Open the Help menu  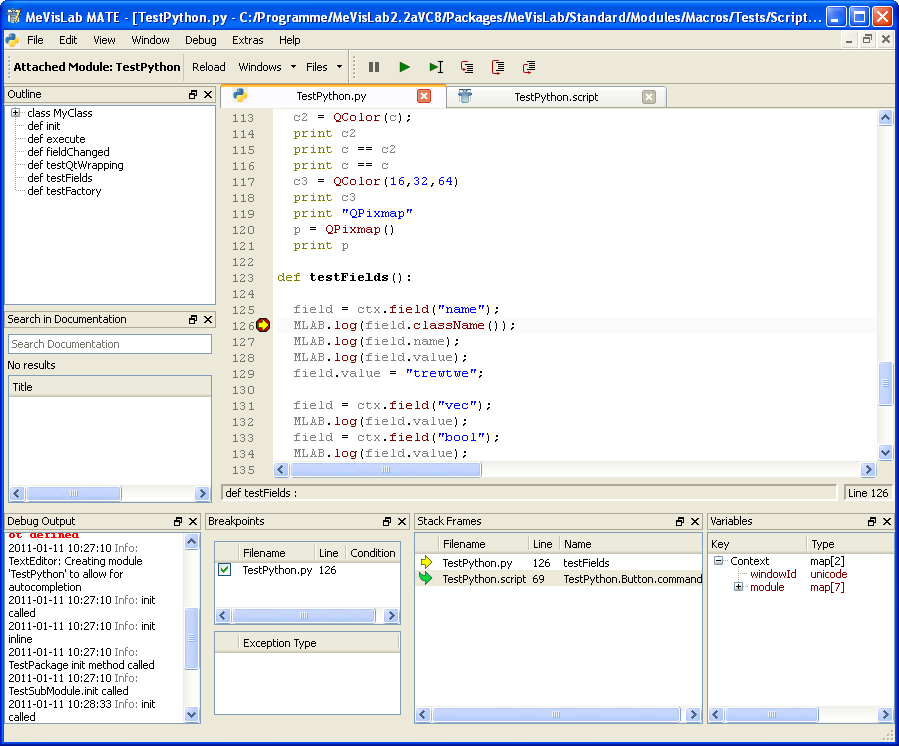pyautogui.click(x=290, y=40)
